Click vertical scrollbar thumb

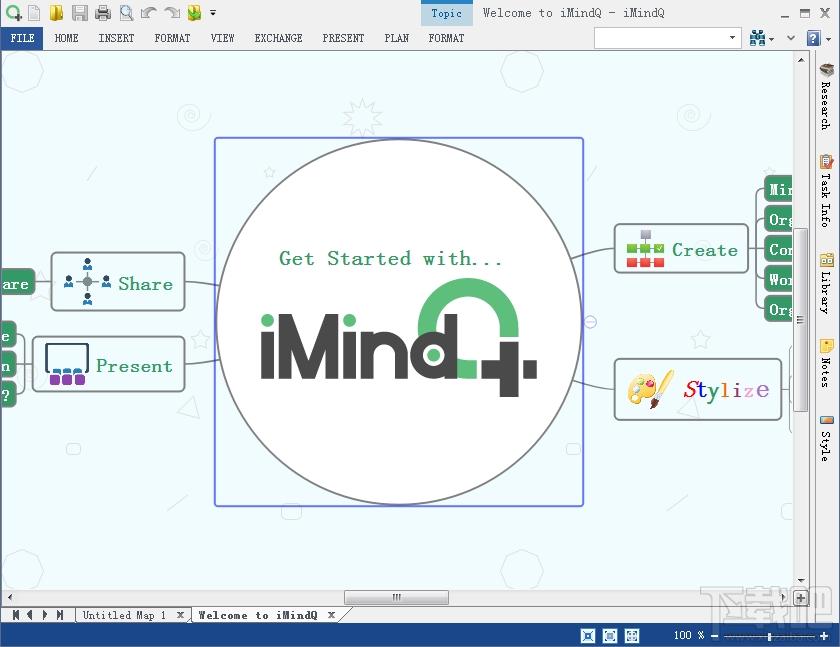800,320
